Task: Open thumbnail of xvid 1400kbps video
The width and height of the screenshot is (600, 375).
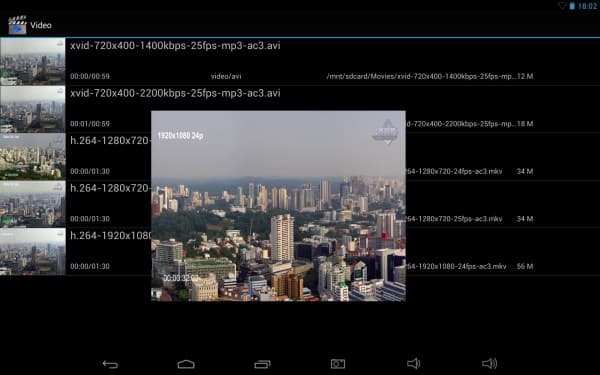Action: point(33,62)
